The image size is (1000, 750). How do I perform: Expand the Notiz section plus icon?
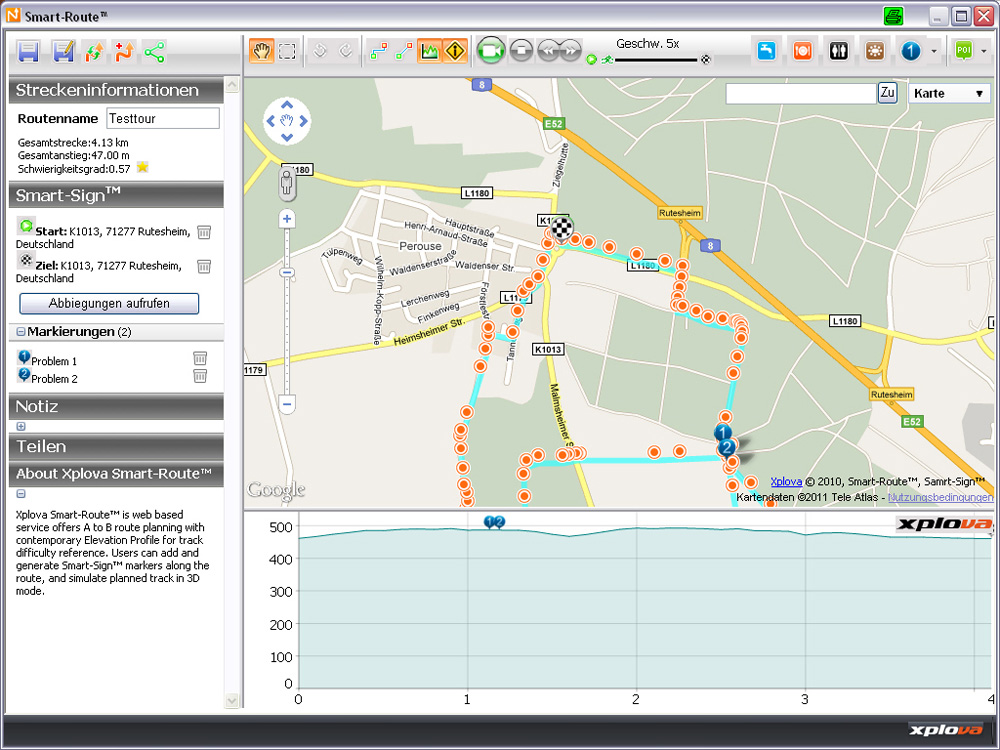20,426
